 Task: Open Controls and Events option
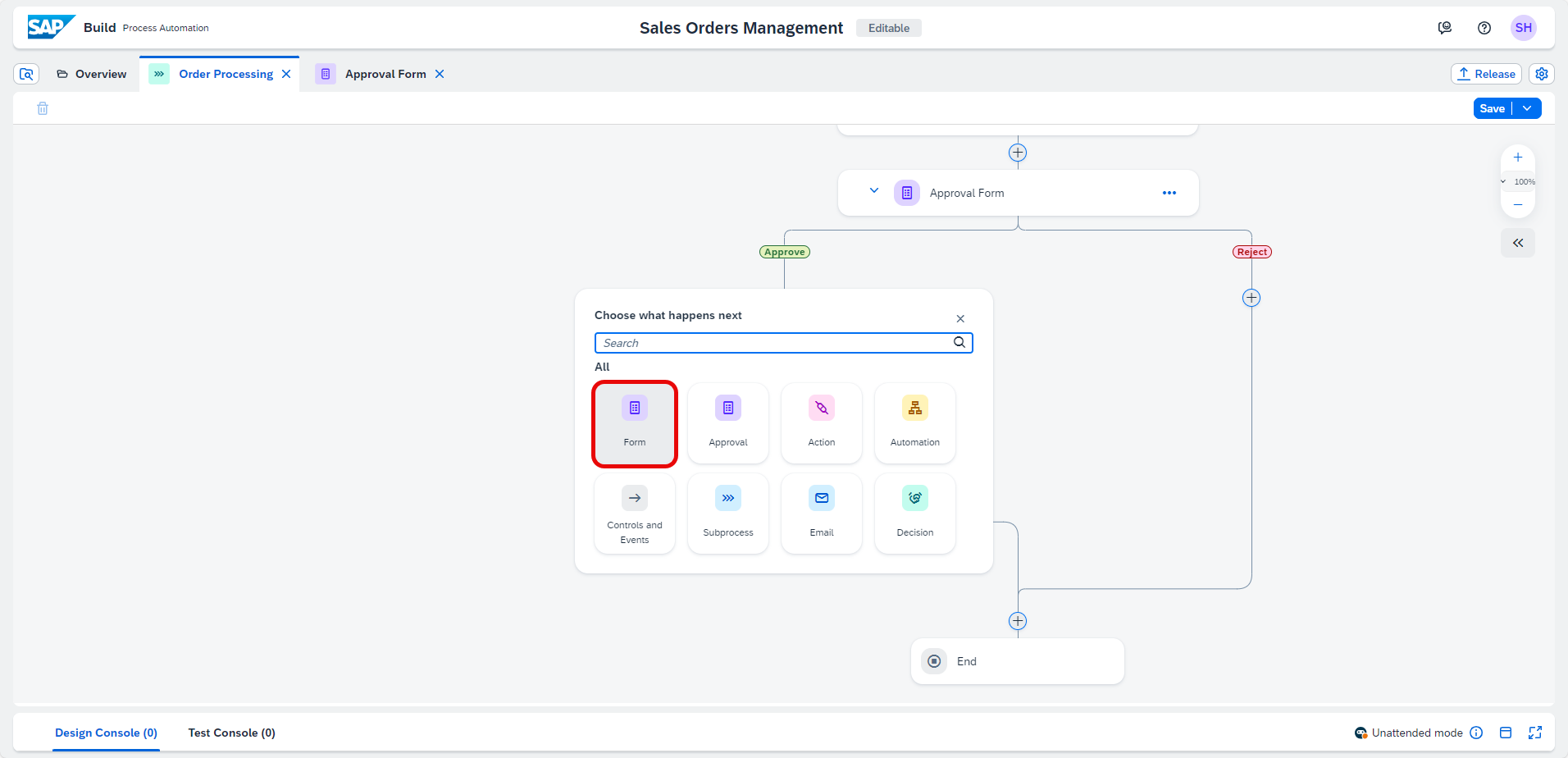635,514
